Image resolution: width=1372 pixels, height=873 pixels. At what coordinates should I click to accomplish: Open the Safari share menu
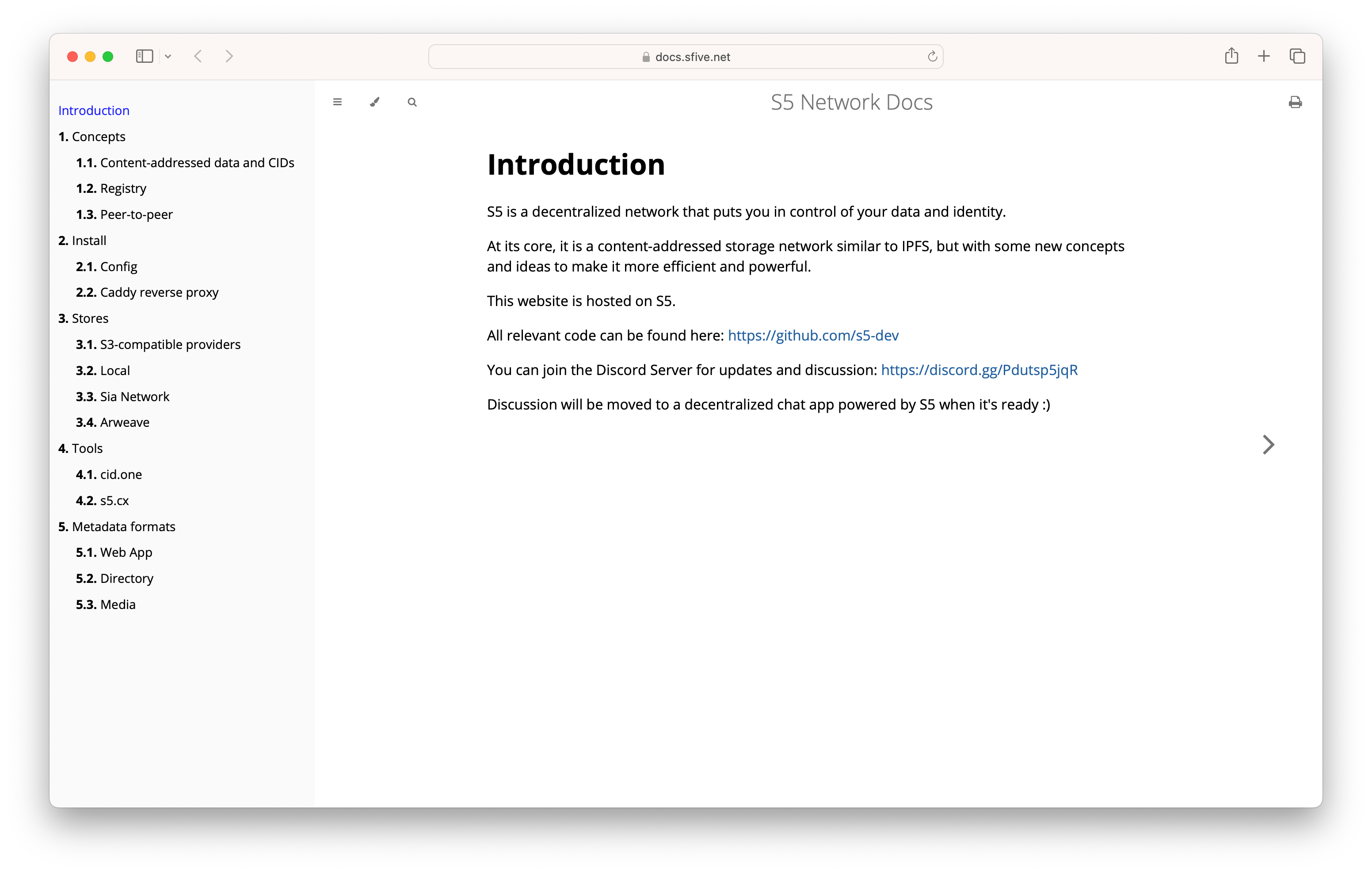click(x=1231, y=55)
